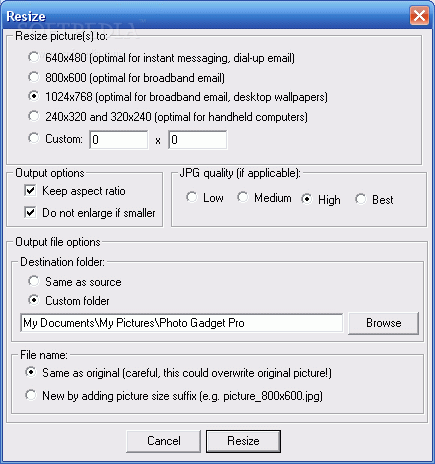
Task: Cancel the resize dialog
Action: point(164,441)
